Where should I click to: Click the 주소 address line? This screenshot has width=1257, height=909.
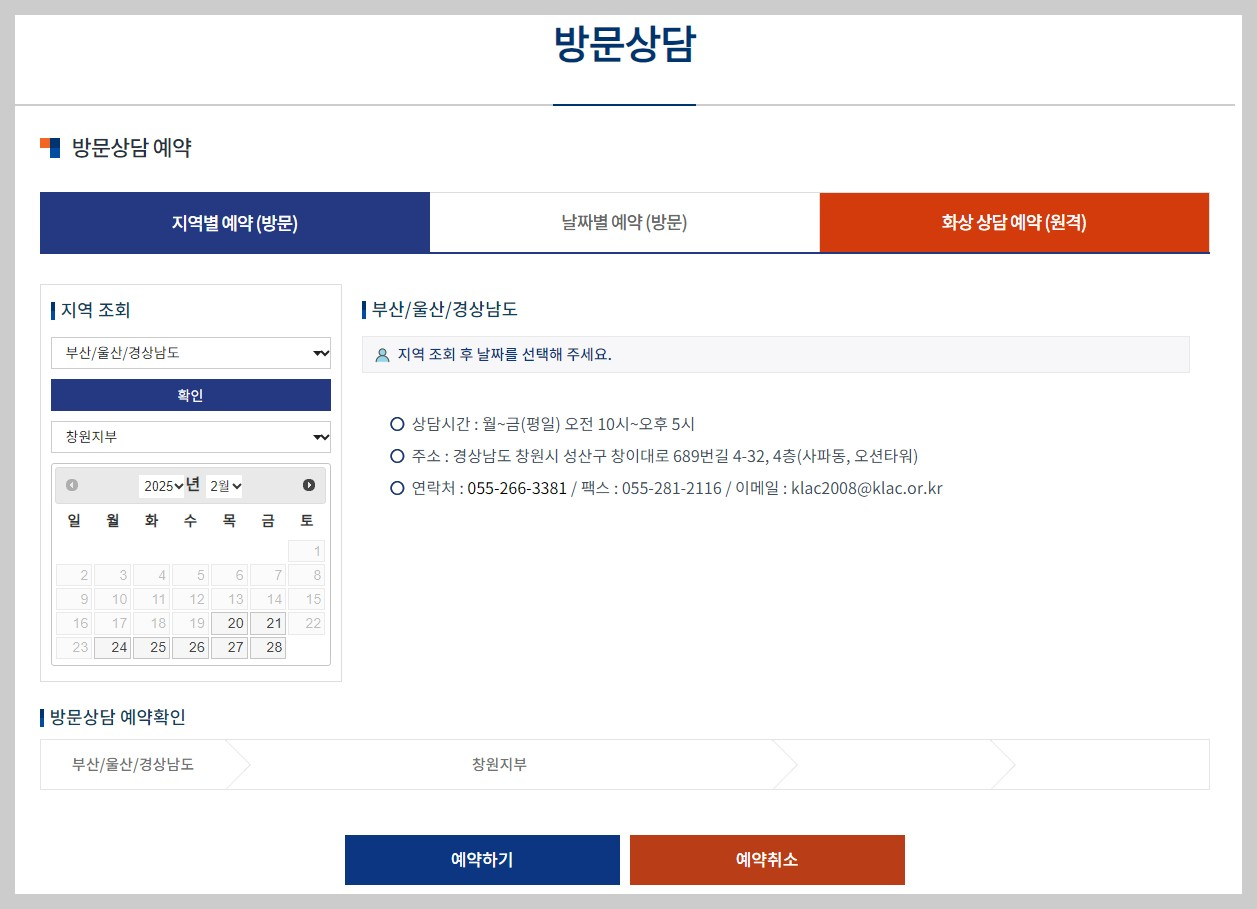(665, 456)
